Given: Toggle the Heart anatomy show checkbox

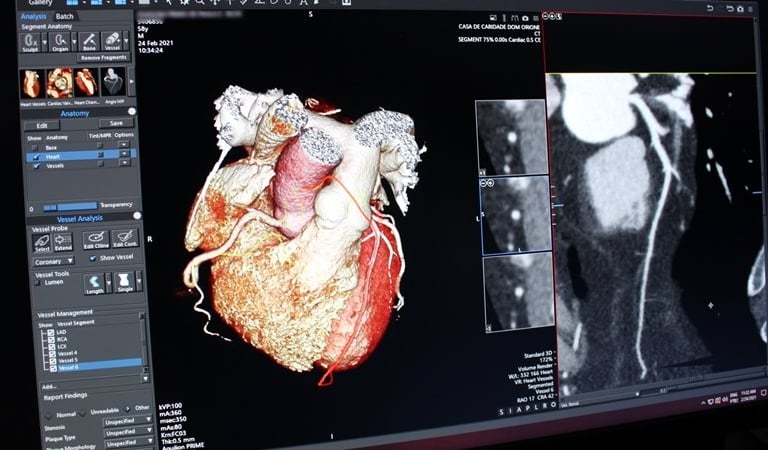Looking at the screenshot, I should [x=36, y=157].
